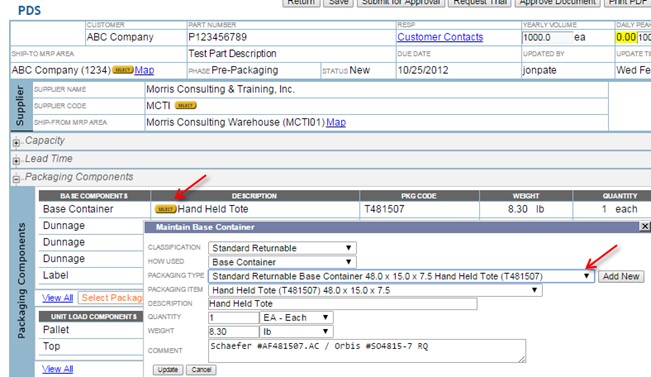Click the customer name ABC Company

(120, 37)
